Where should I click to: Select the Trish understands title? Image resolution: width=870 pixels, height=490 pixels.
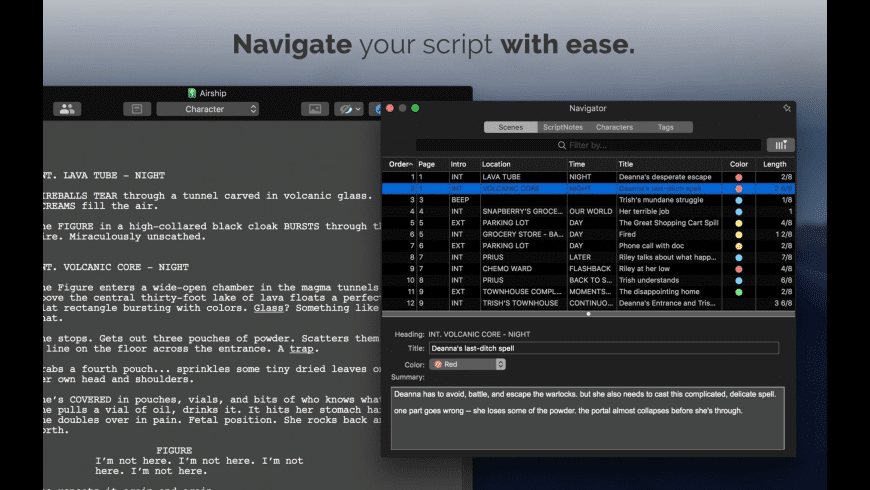[649, 280]
